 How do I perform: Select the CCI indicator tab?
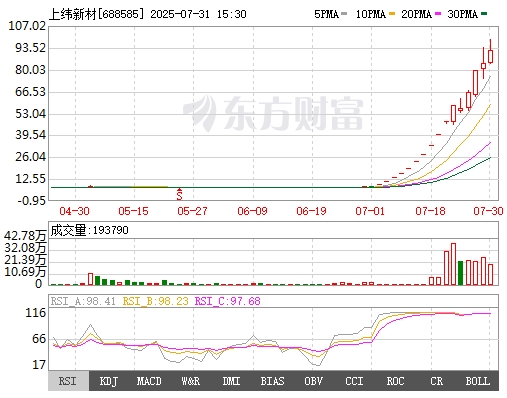[354, 381]
